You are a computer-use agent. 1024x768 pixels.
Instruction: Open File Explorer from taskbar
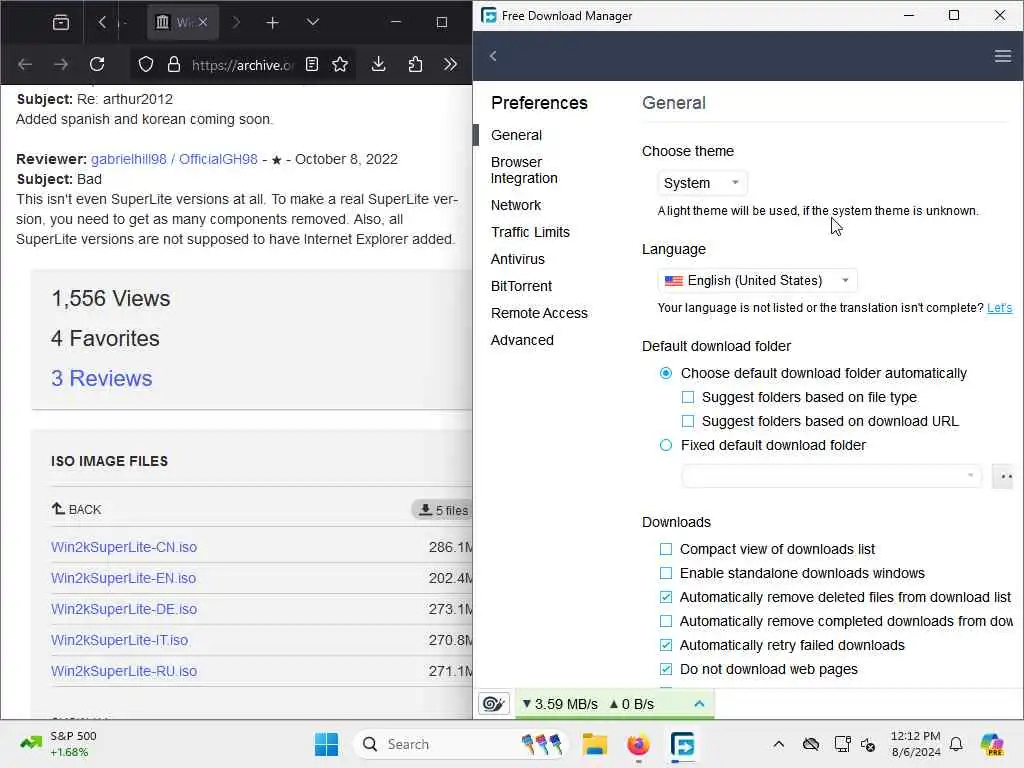coord(594,744)
